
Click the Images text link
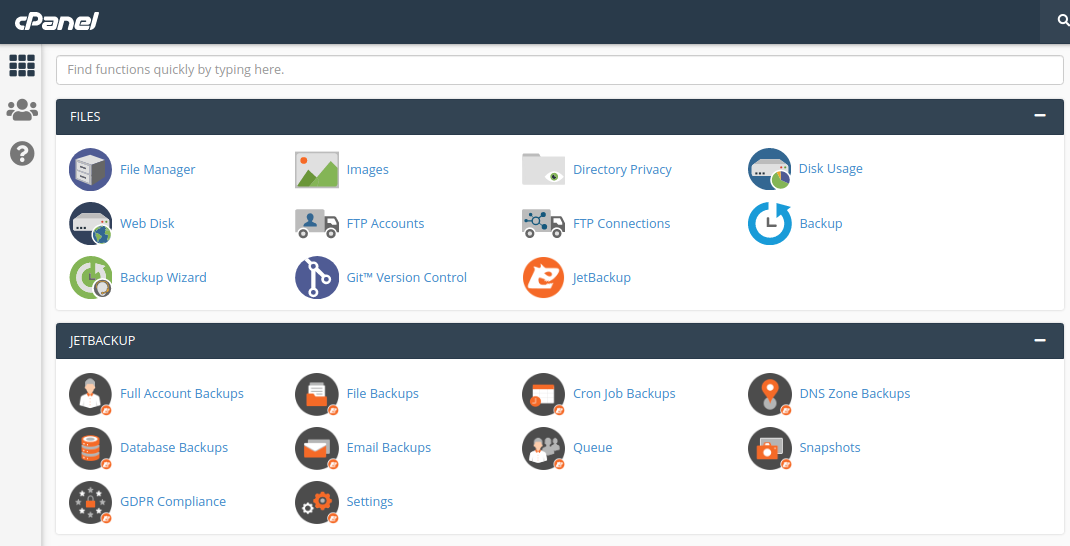(368, 169)
